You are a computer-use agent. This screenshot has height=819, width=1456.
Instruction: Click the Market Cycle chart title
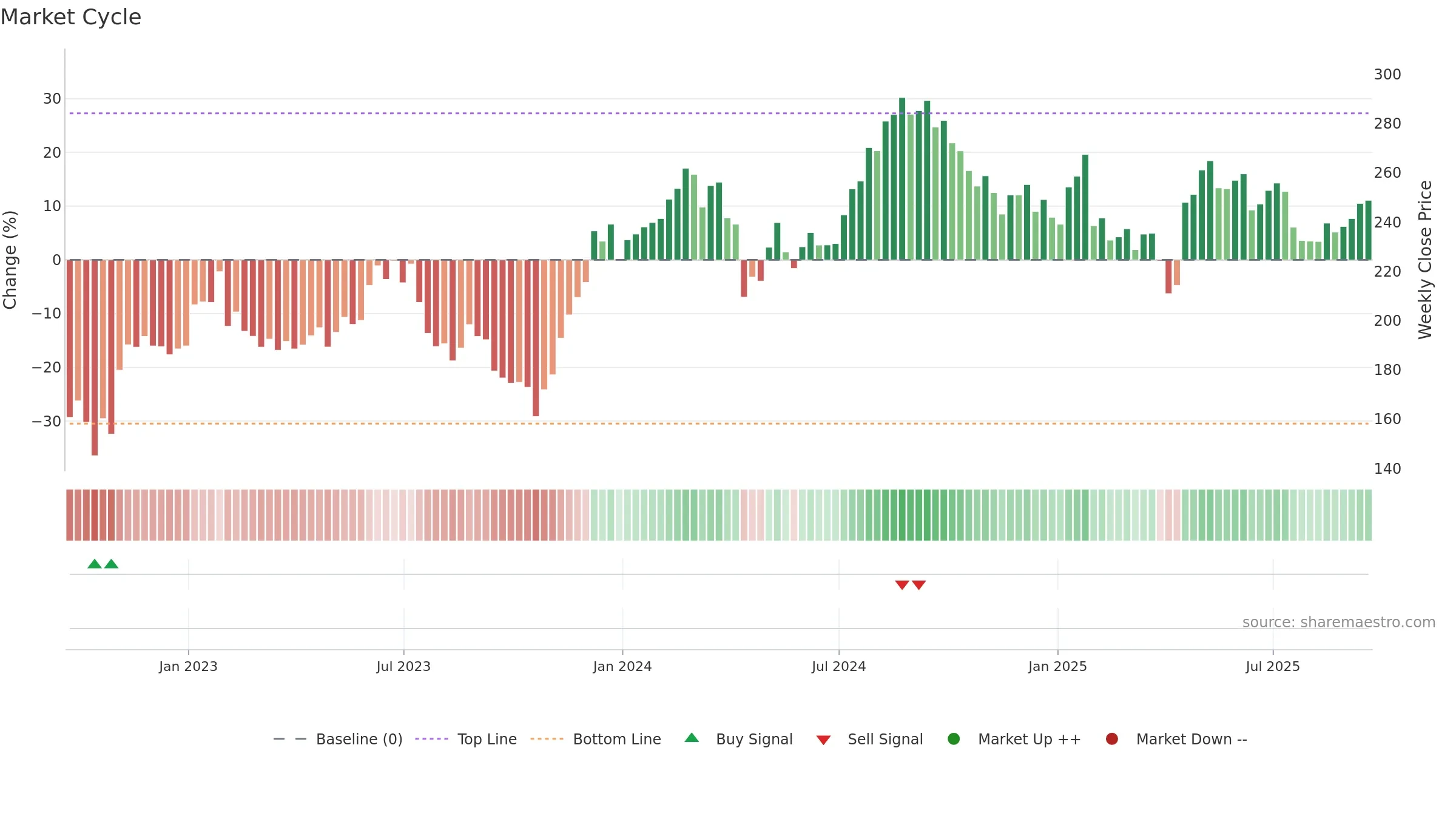pyautogui.click(x=71, y=17)
